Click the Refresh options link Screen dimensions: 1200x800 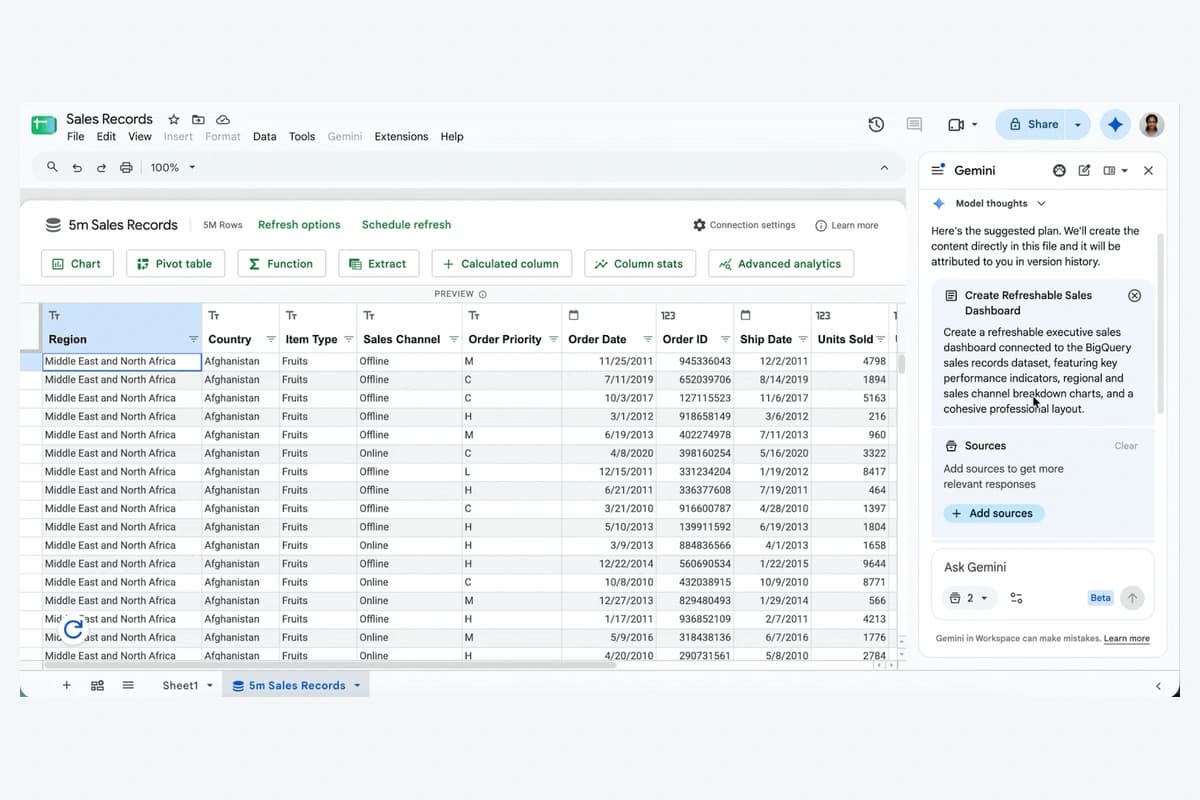pyautogui.click(x=299, y=225)
